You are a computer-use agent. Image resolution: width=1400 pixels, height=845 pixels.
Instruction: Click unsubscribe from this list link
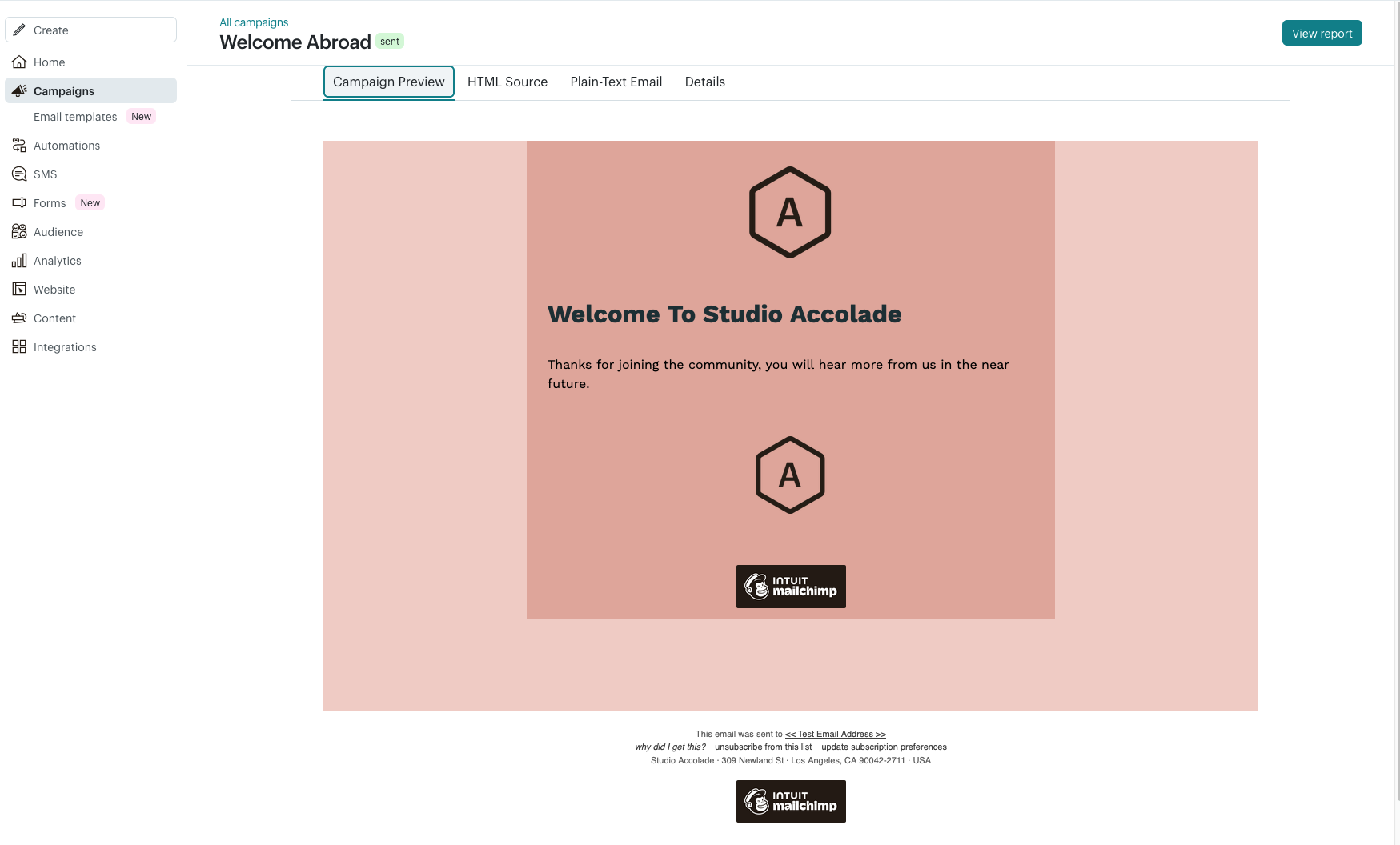pyautogui.click(x=763, y=747)
